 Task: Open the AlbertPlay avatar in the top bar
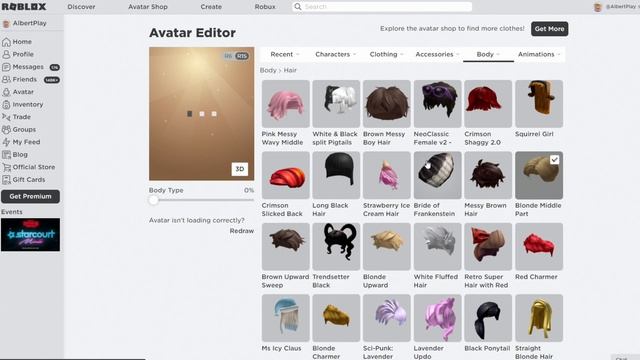click(x=598, y=7)
